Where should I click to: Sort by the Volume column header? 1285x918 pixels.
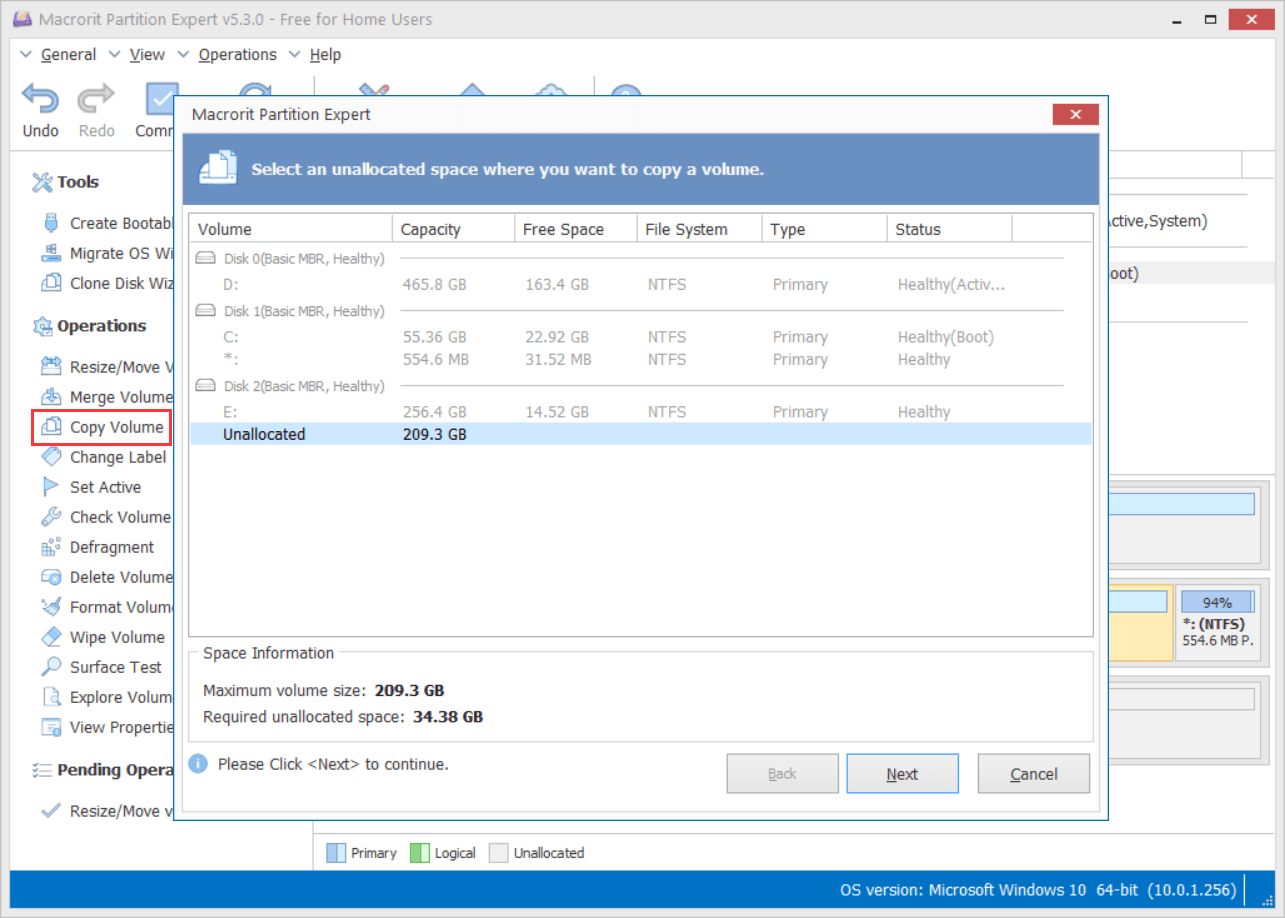pos(291,229)
